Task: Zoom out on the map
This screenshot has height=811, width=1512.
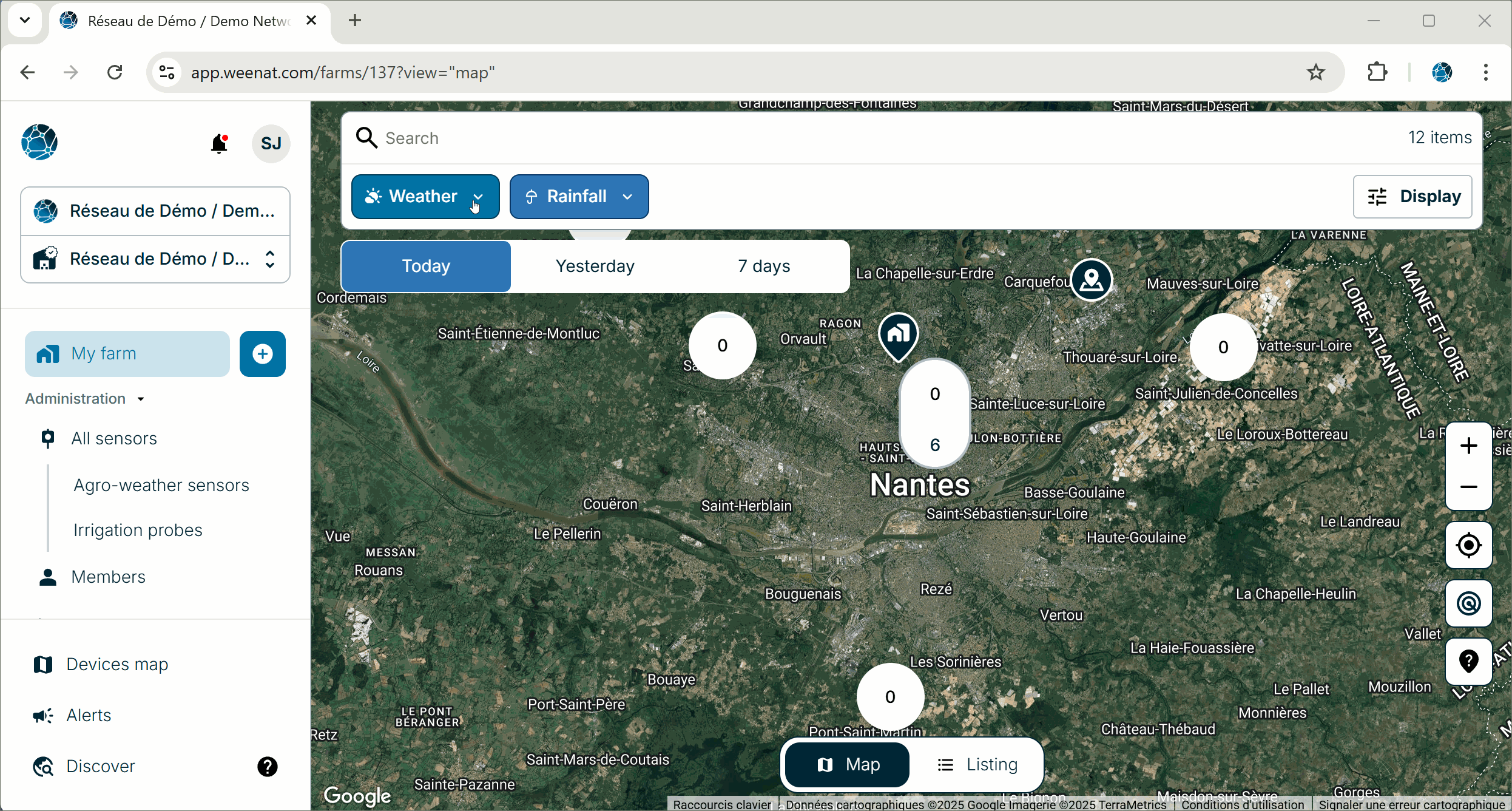Action: [x=1468, y=487]
